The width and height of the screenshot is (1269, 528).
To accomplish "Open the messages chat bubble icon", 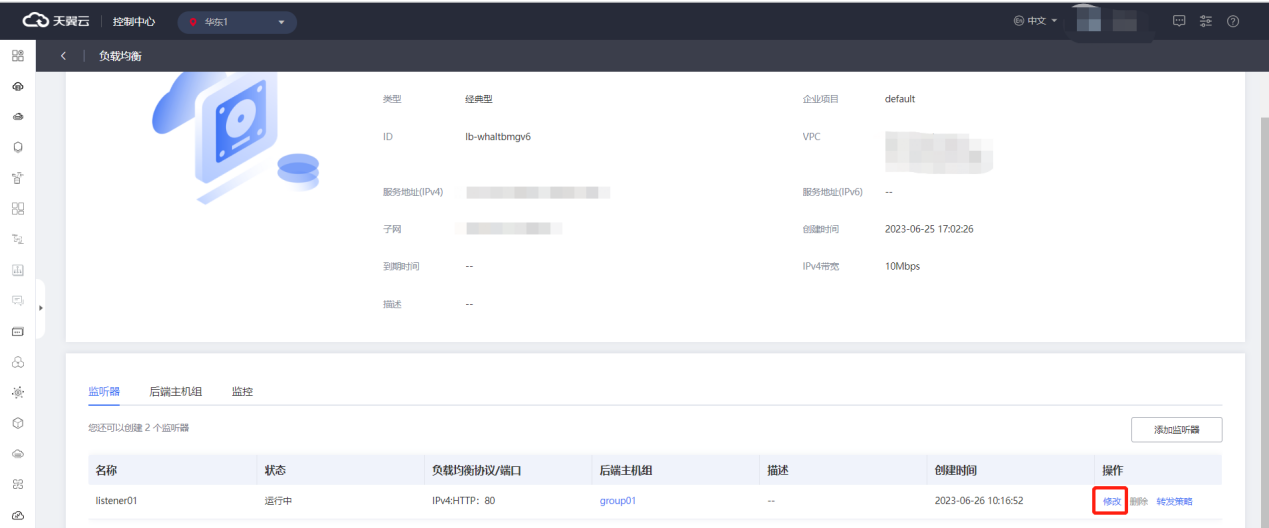I will (x=1179, y=21).
